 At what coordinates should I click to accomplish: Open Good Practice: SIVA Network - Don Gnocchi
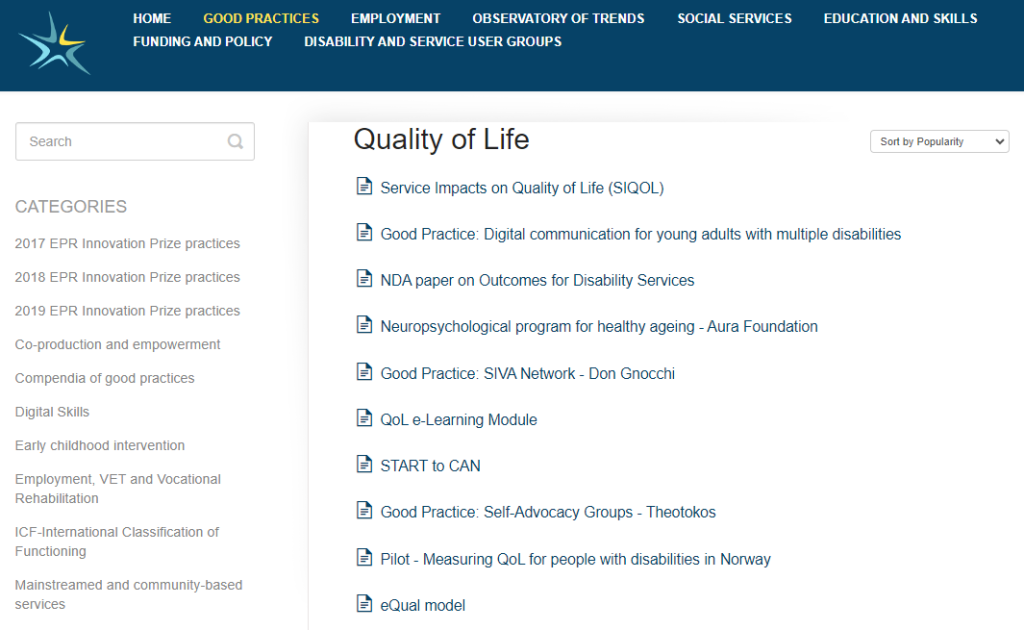(x=528, y=373)
